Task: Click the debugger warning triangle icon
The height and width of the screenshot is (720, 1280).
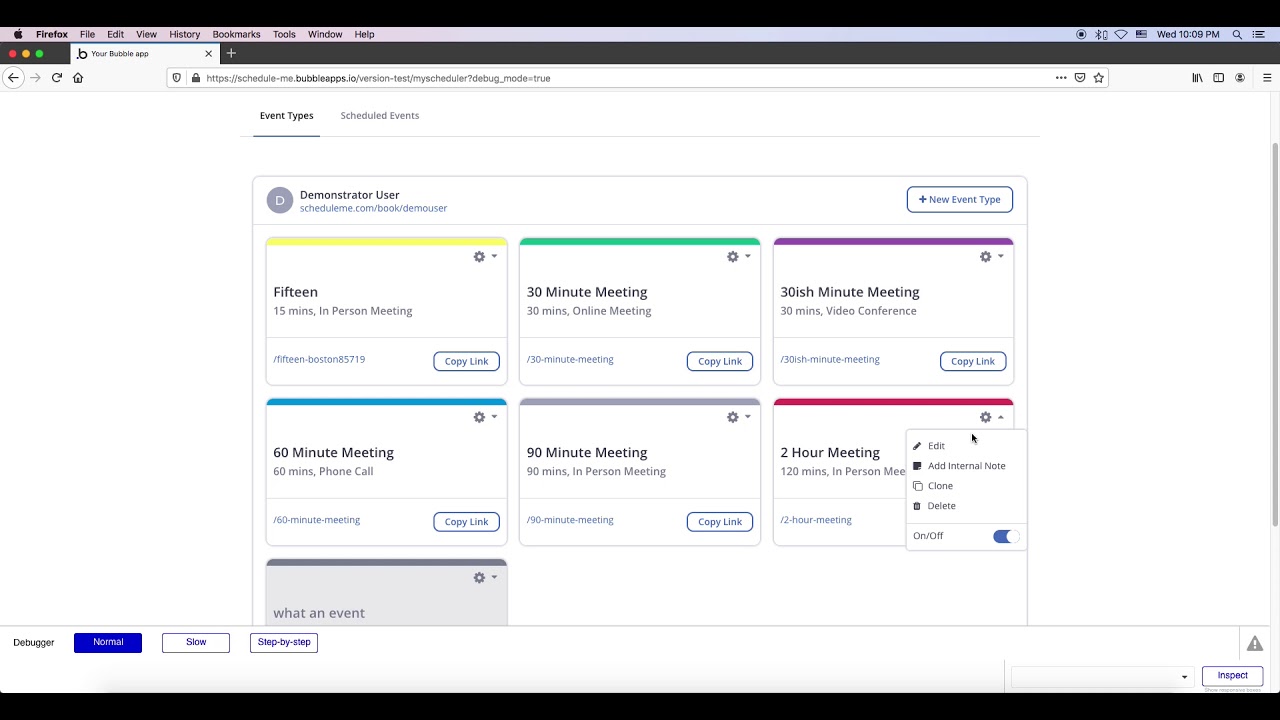Action: (1254, 643)
